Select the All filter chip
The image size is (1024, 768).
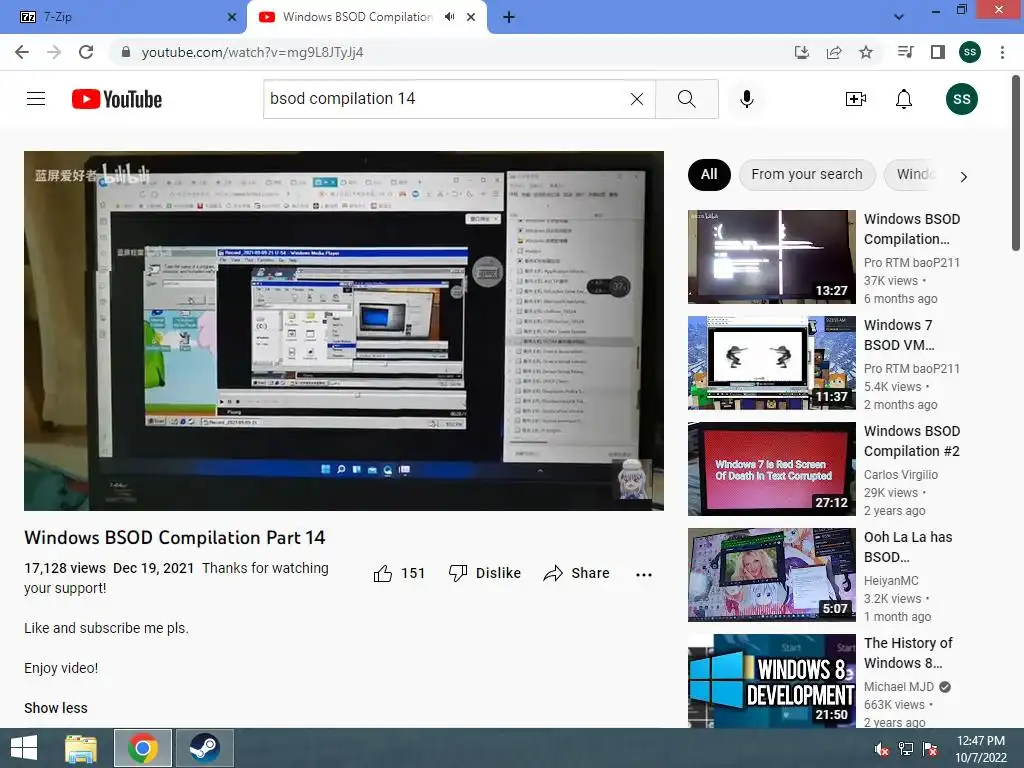pos(709,174)
